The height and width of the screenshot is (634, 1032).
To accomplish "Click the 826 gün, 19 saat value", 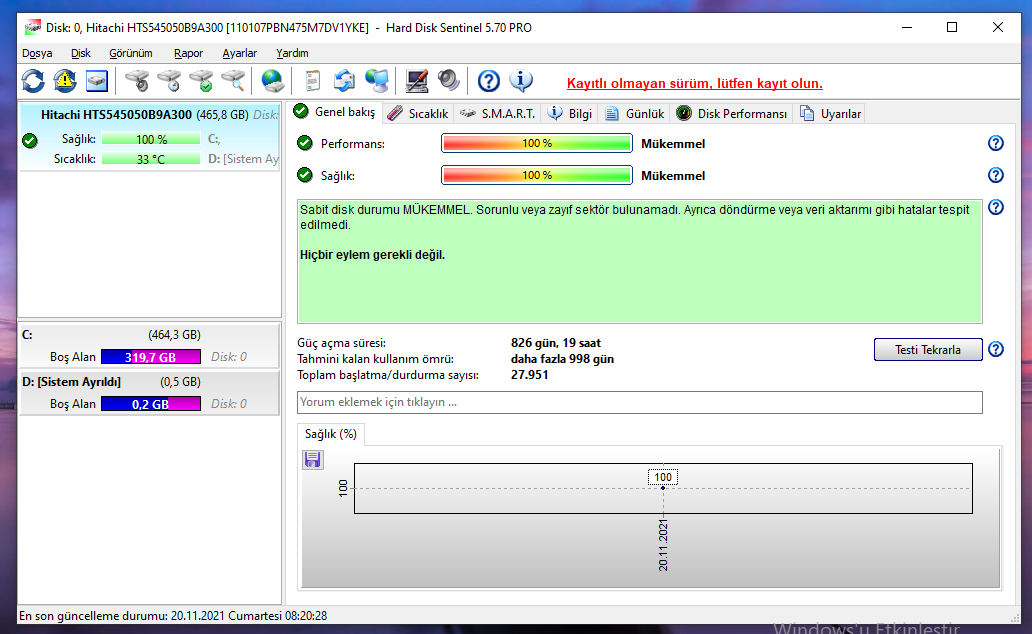I will [x=555, y=343].
